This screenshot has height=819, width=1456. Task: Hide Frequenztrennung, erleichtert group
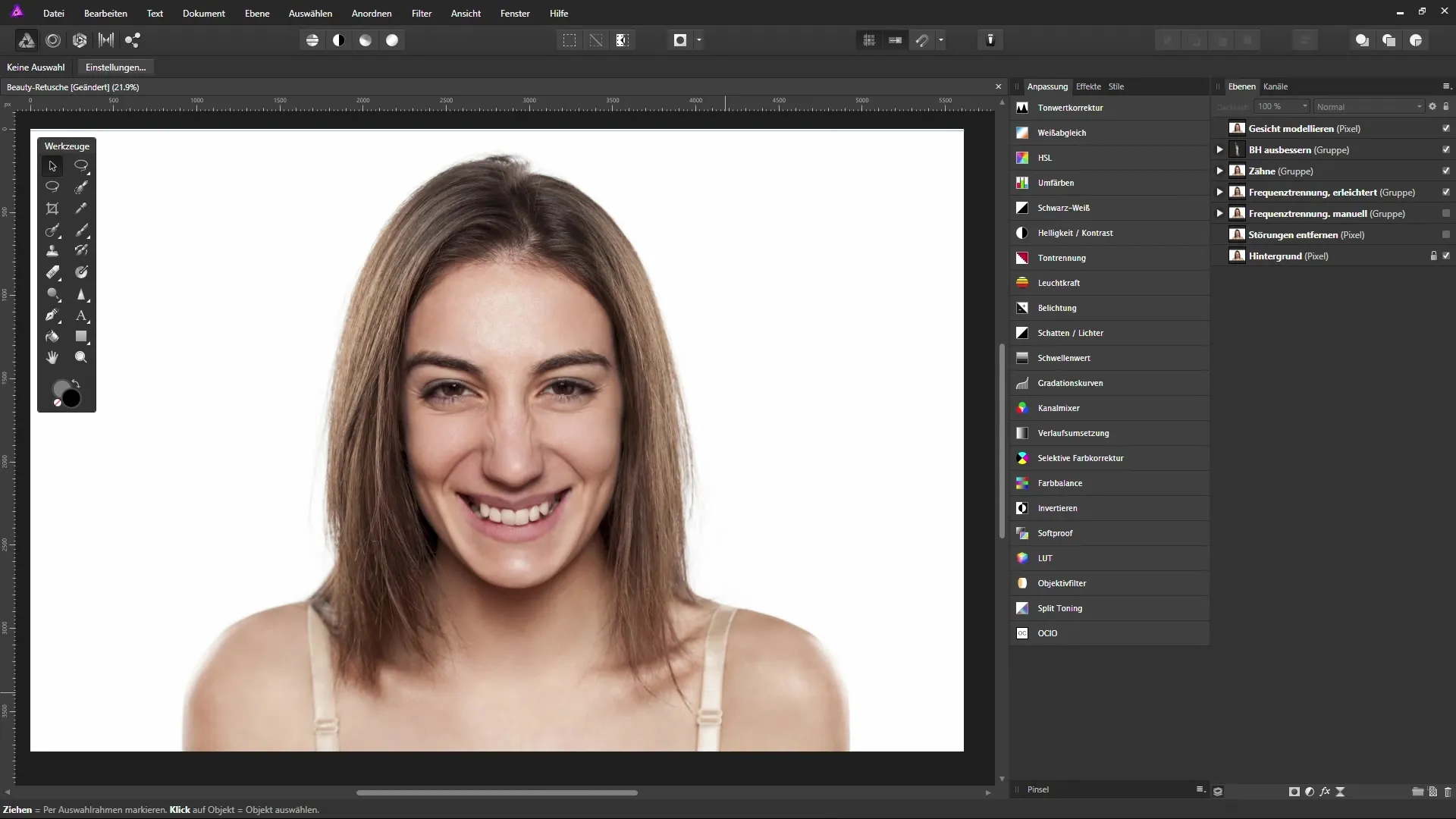tap(1446, 192)
